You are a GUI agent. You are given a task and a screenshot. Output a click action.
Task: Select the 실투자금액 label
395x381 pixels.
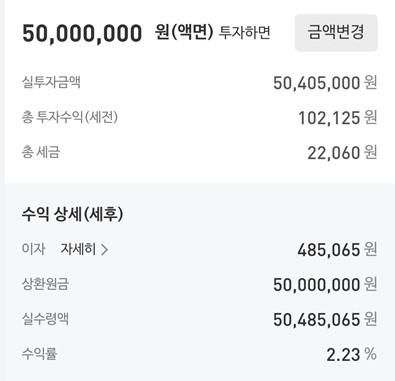click(51, 82)
